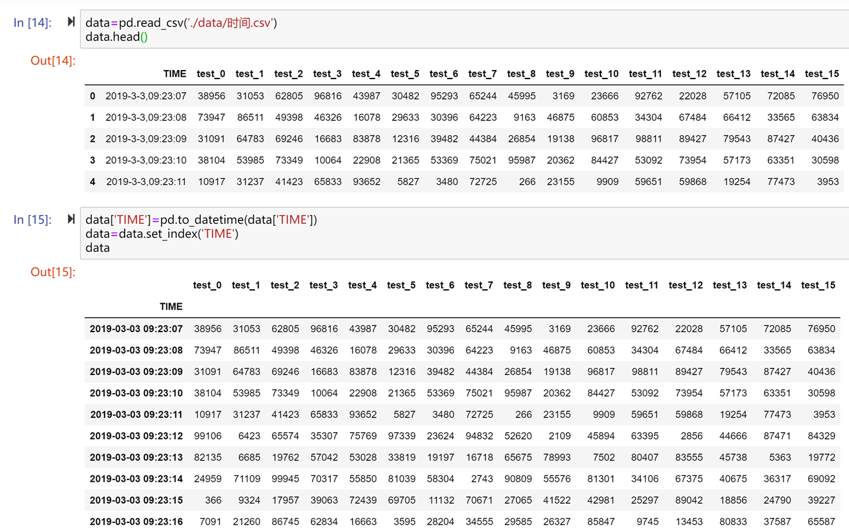
Task: Select value 89042 in the 09:23:15 row
Action: tap(689, 500)
